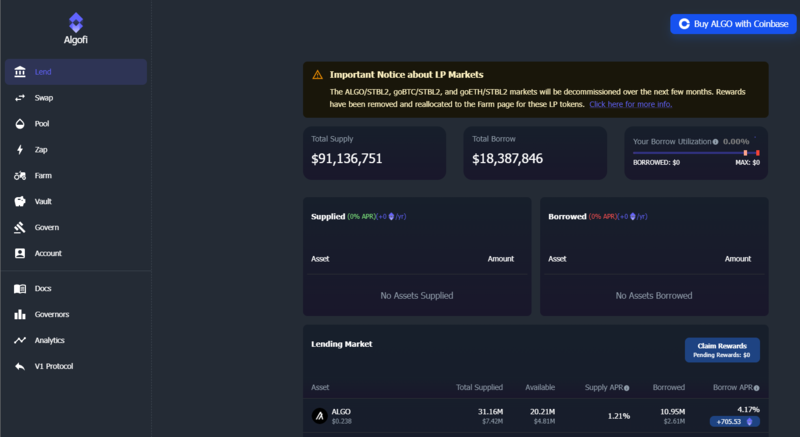Click the Governors bar chart icon

(20, 315)
